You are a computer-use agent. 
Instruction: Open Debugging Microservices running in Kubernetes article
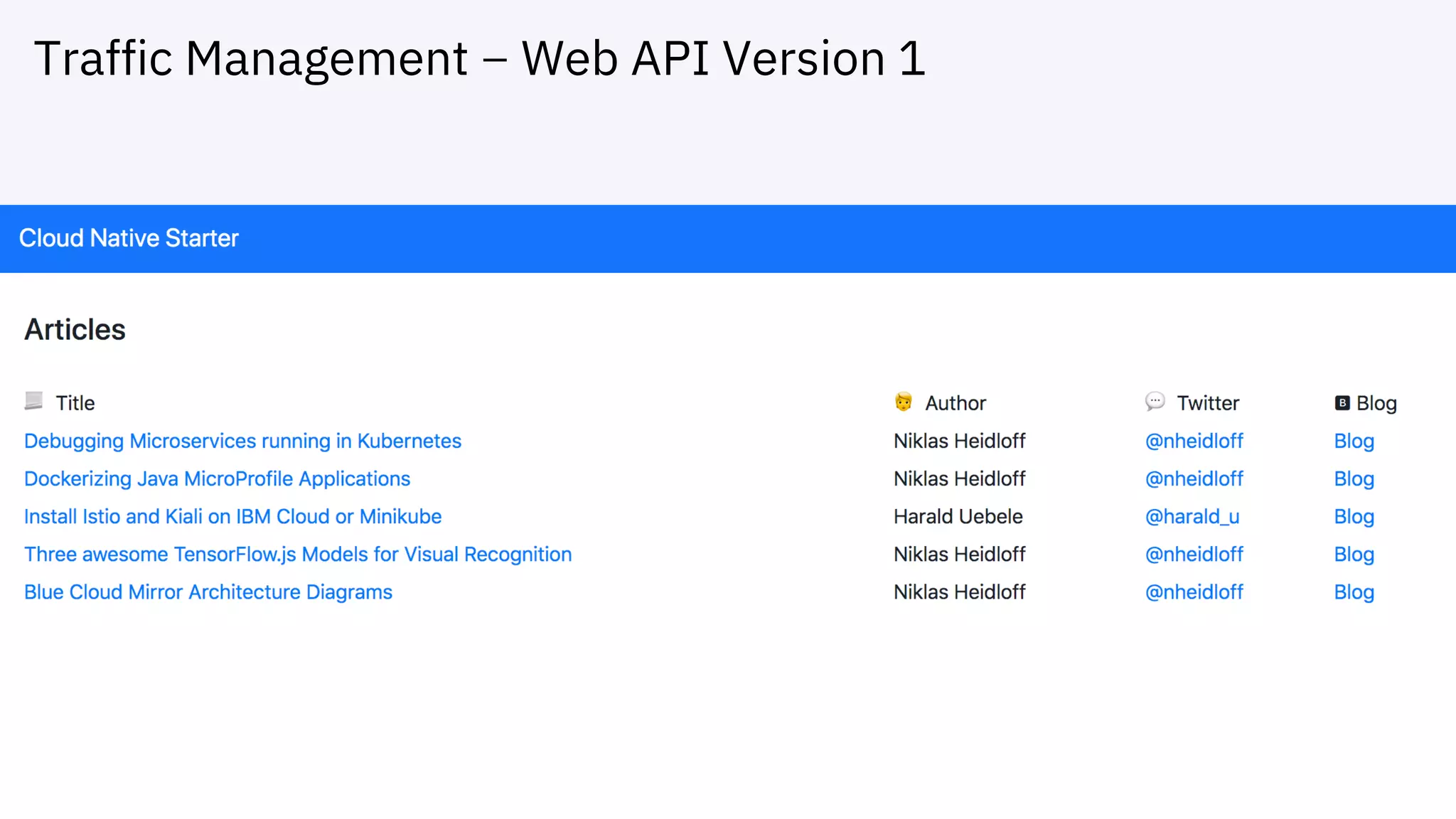(242, 441)
